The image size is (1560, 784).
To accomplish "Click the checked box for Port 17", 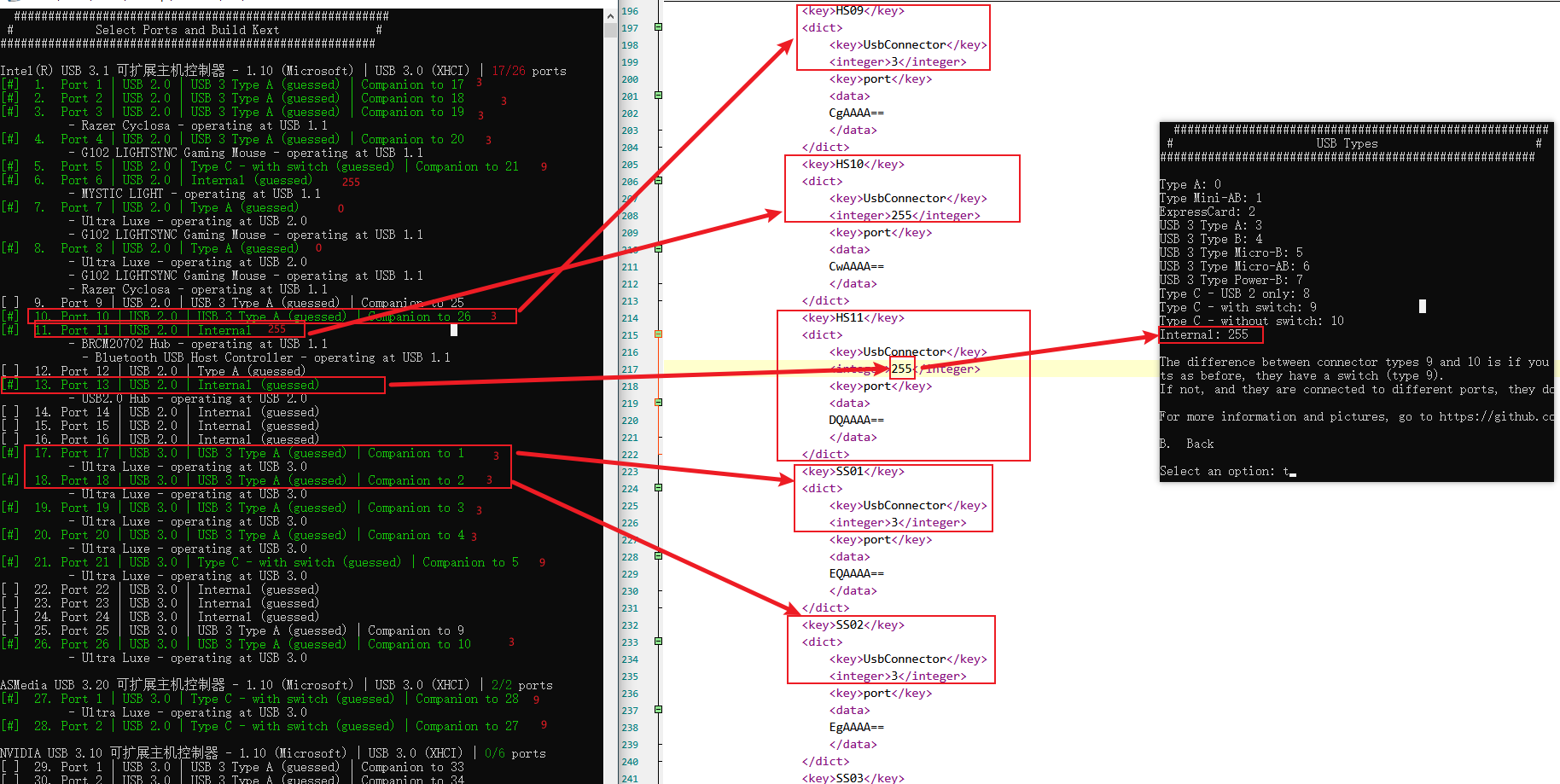I will (x=10, y=453).
